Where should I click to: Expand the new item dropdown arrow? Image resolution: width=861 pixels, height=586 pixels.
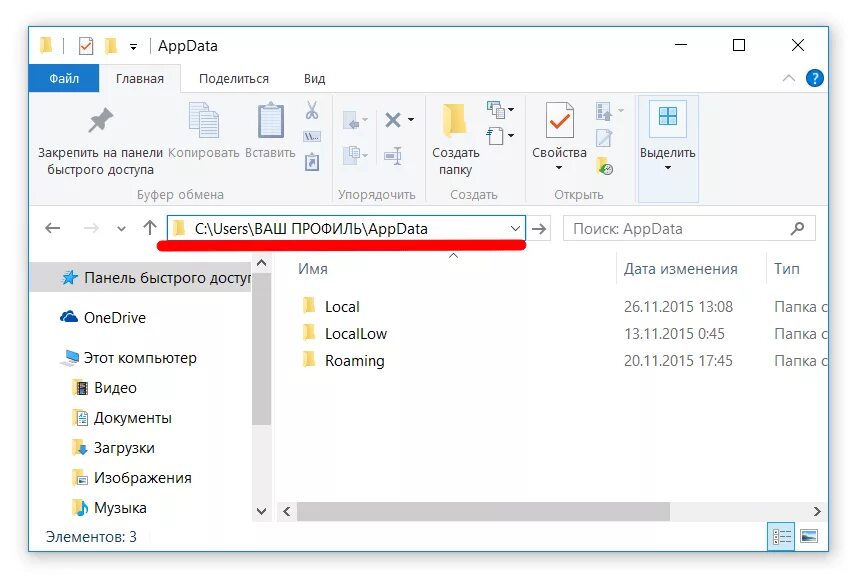coord(511,110)
